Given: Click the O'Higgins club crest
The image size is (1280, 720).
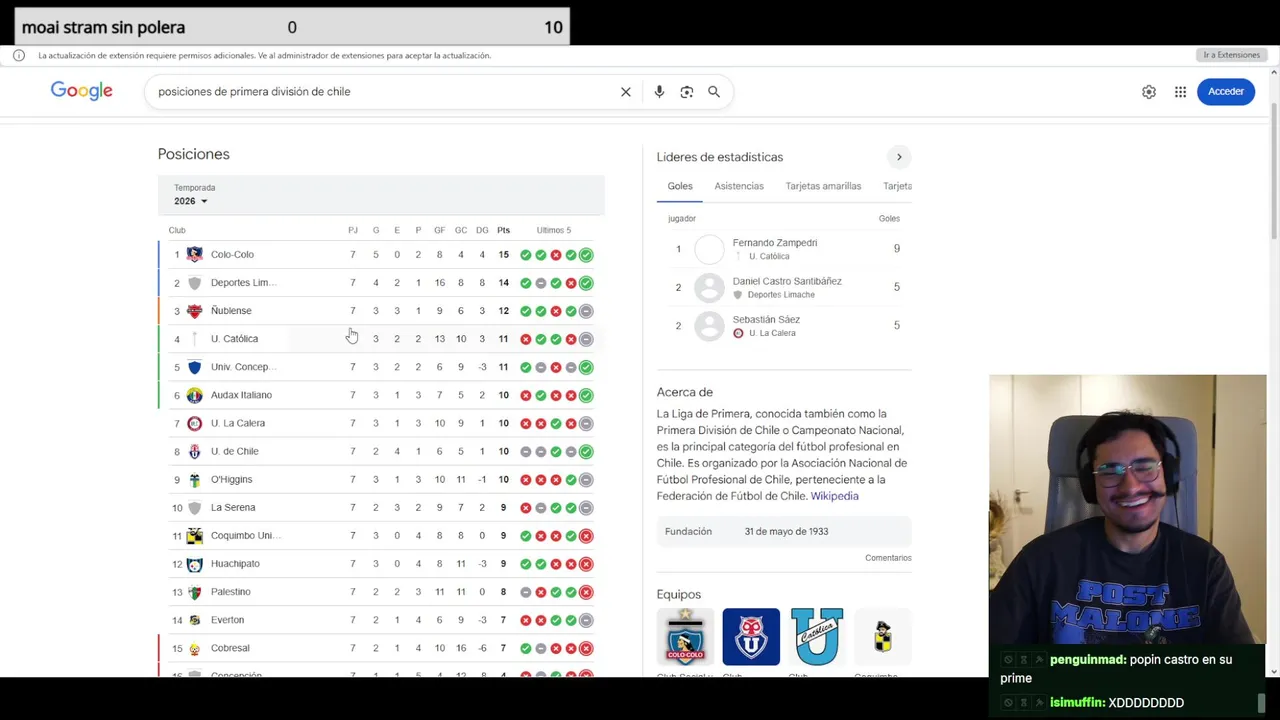Looking at the screenshot, I should click(x=195, y=480).
